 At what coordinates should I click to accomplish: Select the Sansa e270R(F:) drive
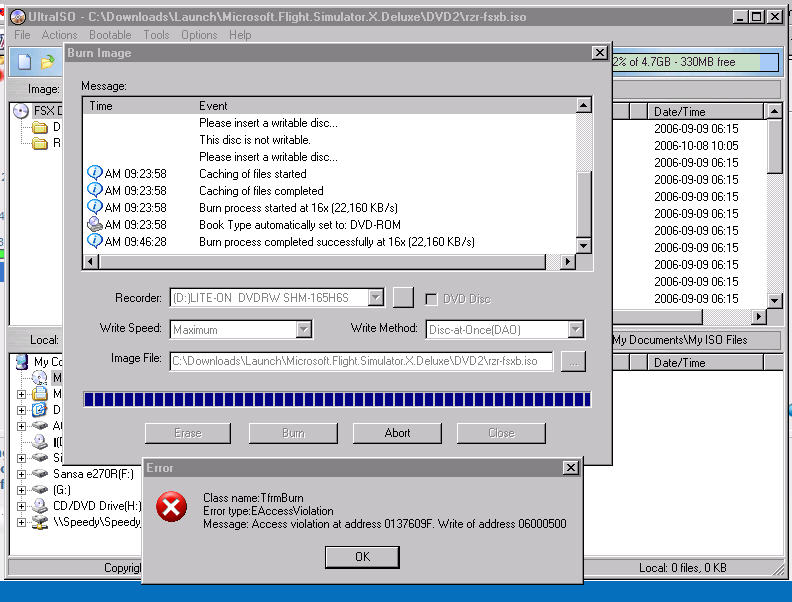(x=93, y=474)
